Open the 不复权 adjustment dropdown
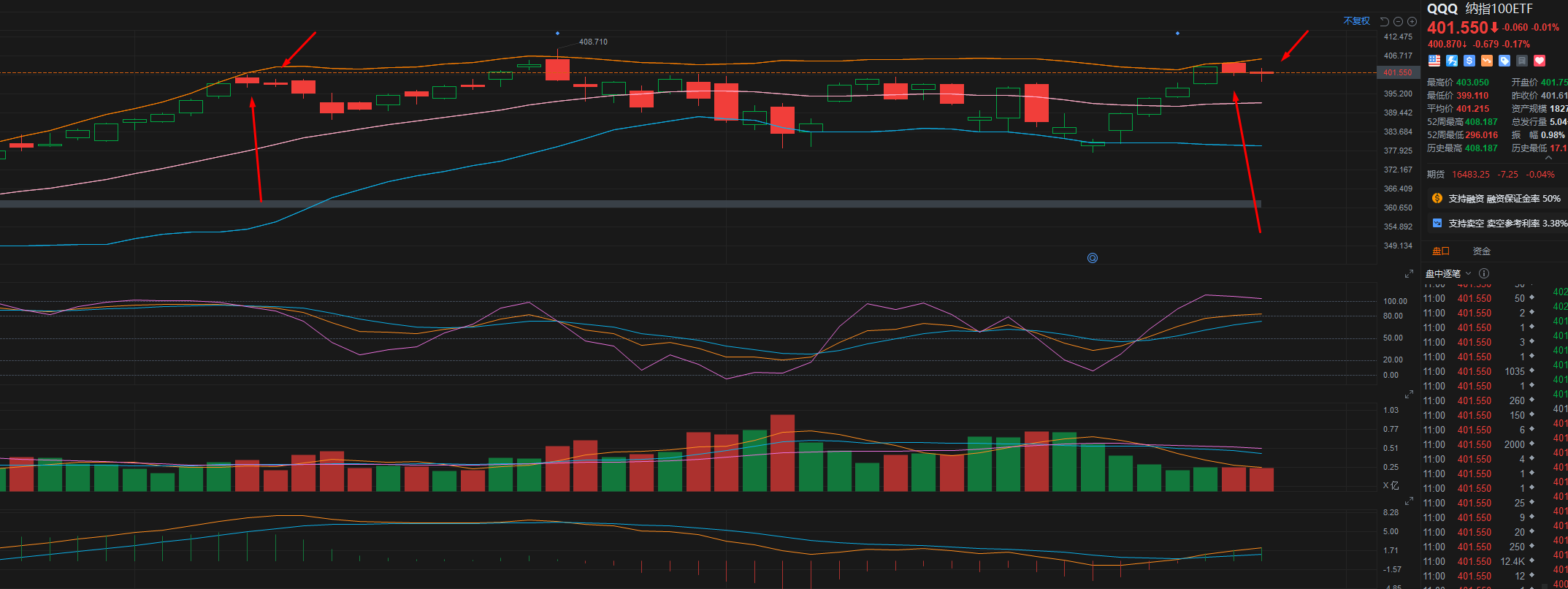1568x589 pixels. pos(1356,21)
